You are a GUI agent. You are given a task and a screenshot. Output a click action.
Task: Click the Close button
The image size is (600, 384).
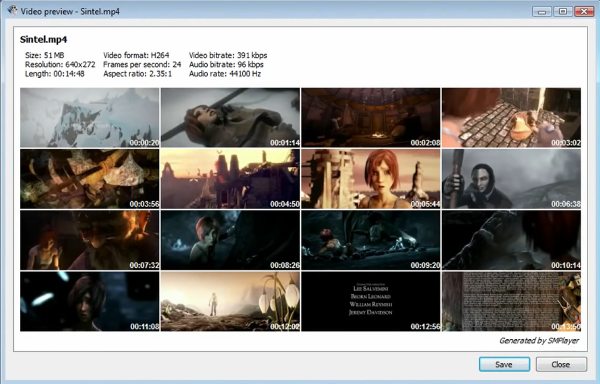pyautogui.click(x=561, y=364)
